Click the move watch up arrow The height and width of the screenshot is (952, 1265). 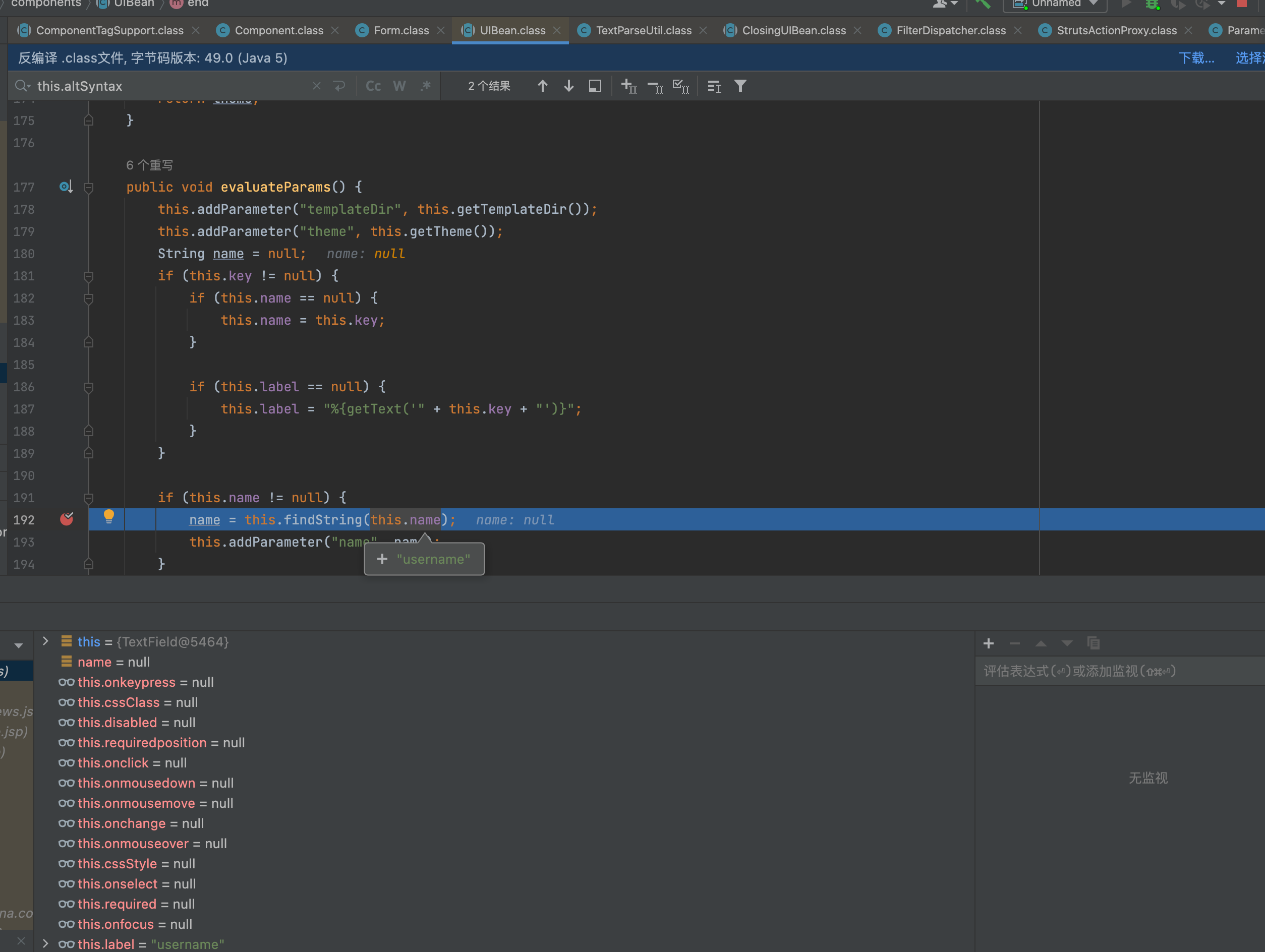1041,643
